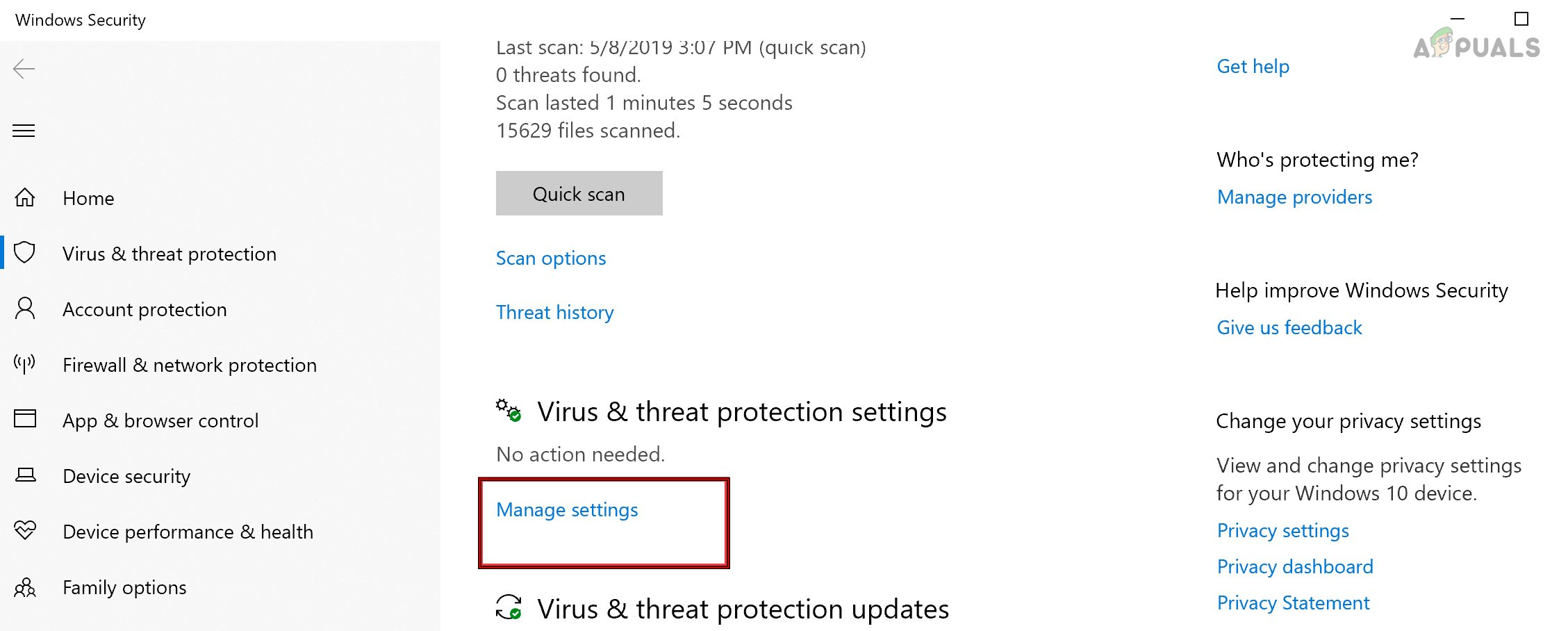Click the protection updates refresh icon
This screenshot has height=631, width=1568.
[509, 608]
